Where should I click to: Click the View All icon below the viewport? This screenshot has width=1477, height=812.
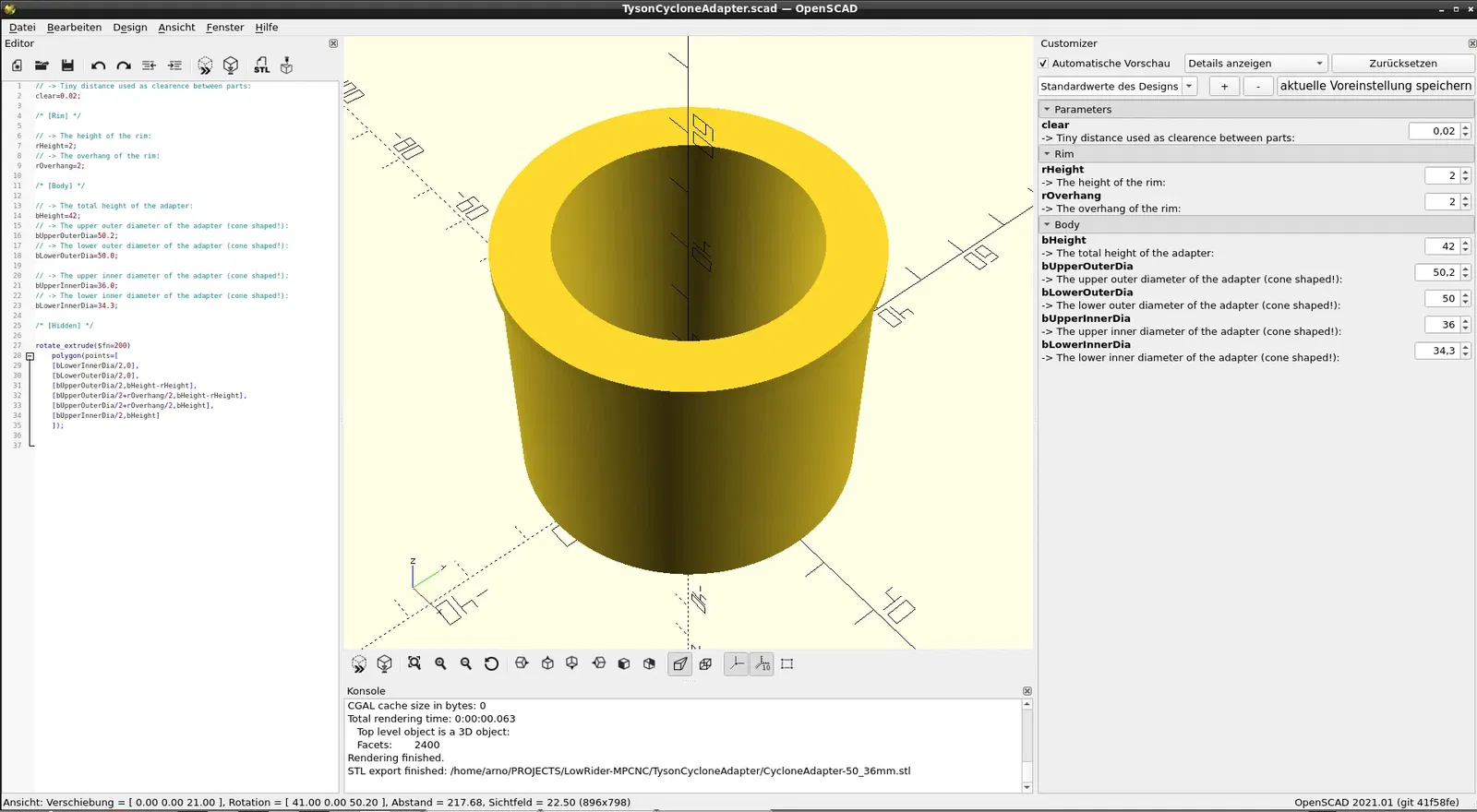[x=414, y=663]
